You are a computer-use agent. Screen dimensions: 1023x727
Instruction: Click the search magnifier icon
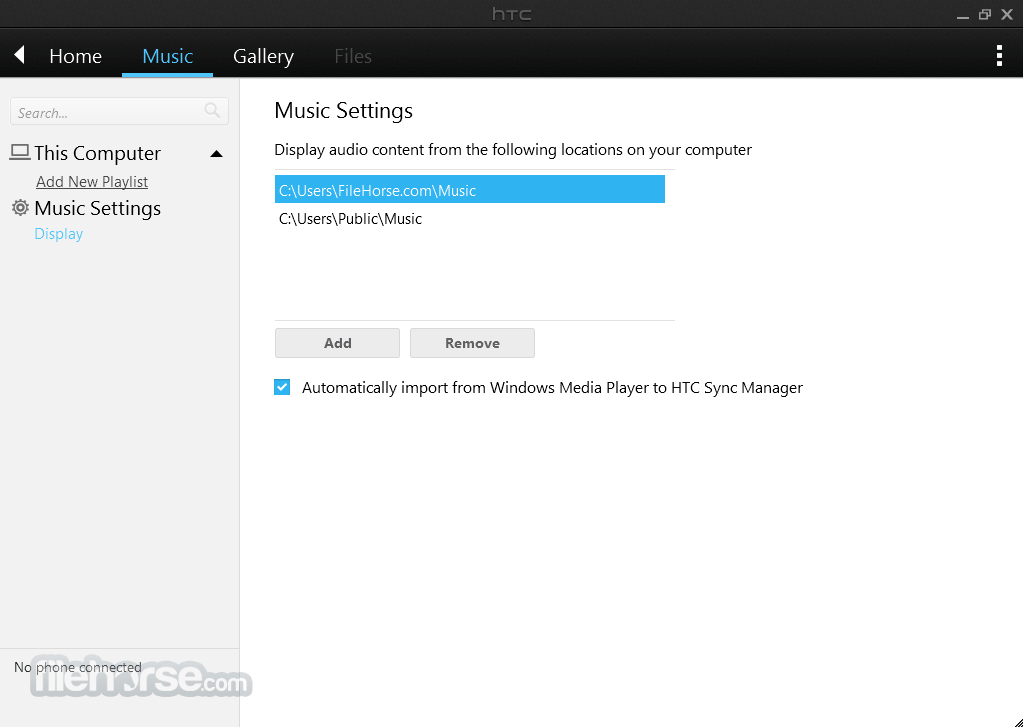212,111
